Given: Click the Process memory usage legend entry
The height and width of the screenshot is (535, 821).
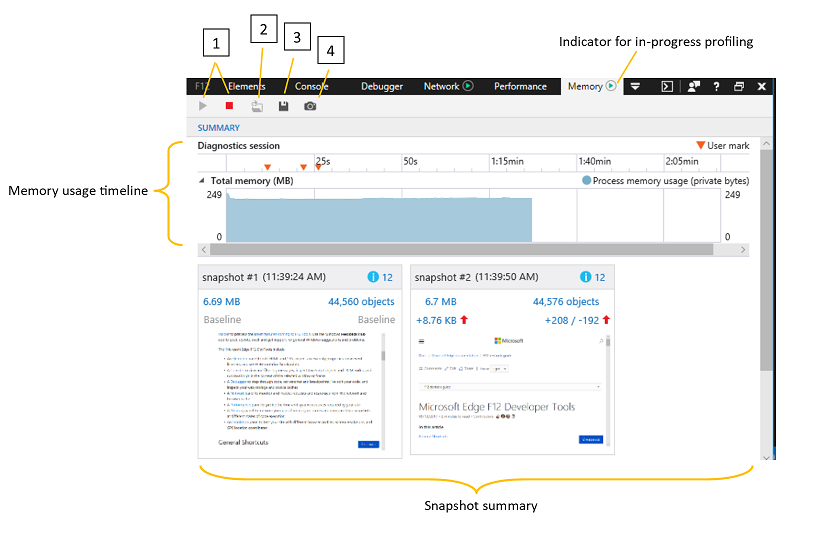Looking at the screenshot, I should 665,181.
